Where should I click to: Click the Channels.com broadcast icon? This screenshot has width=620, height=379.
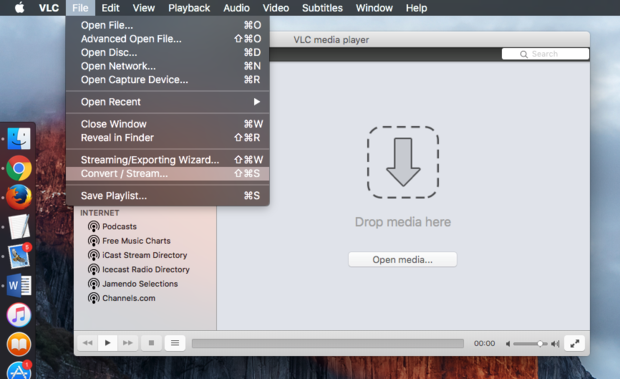pyautogui.click(x=93, y=298)
